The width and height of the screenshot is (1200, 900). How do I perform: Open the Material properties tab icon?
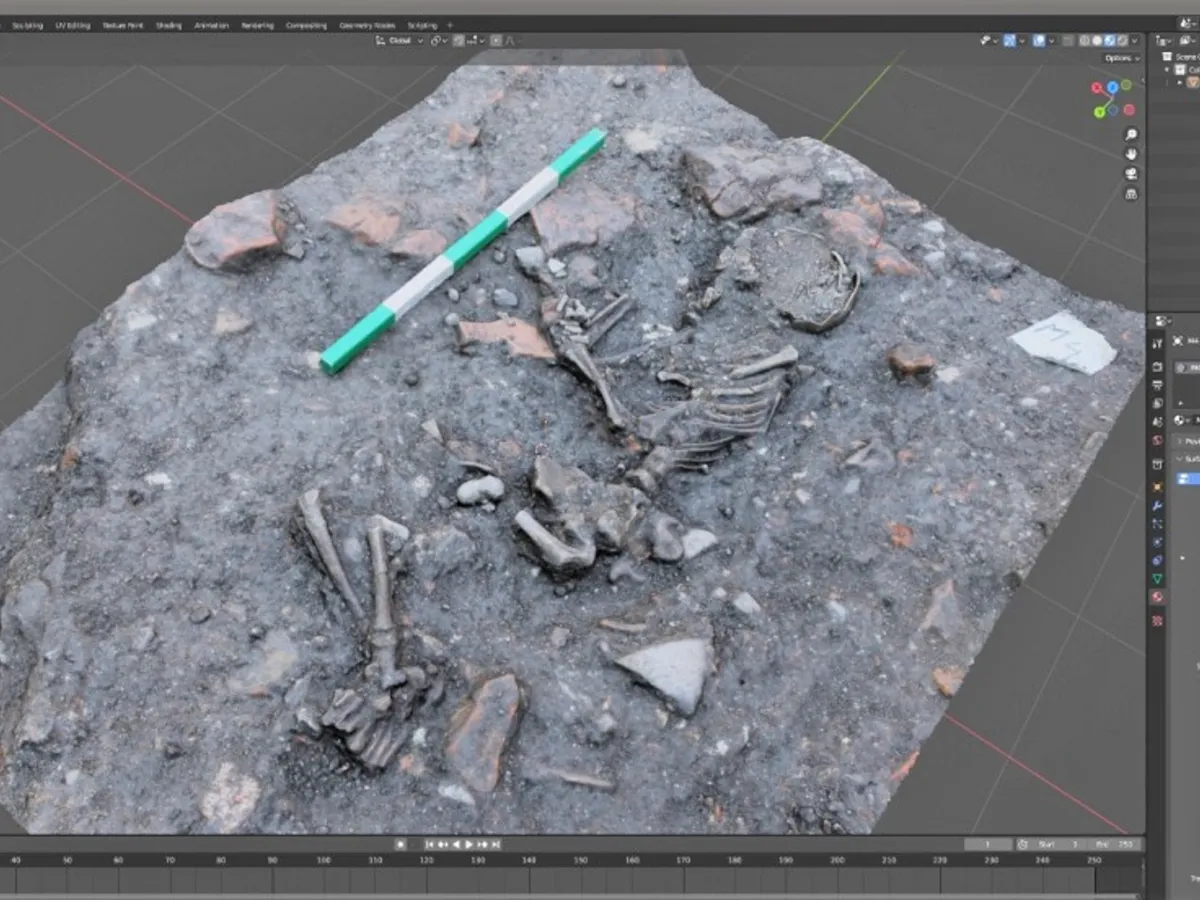click(x=1157, y=597)
